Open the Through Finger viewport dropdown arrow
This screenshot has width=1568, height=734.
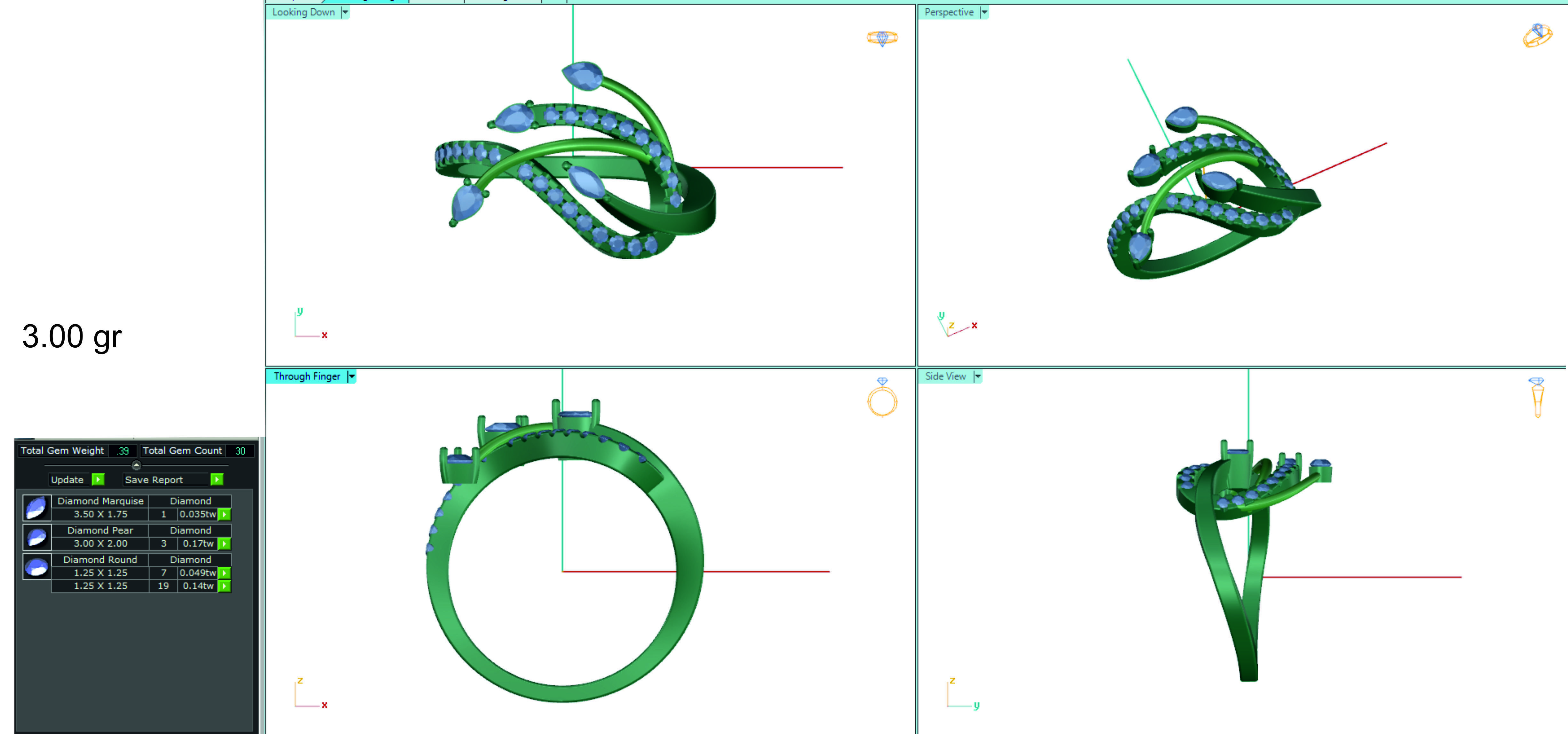tap(351, 376)
